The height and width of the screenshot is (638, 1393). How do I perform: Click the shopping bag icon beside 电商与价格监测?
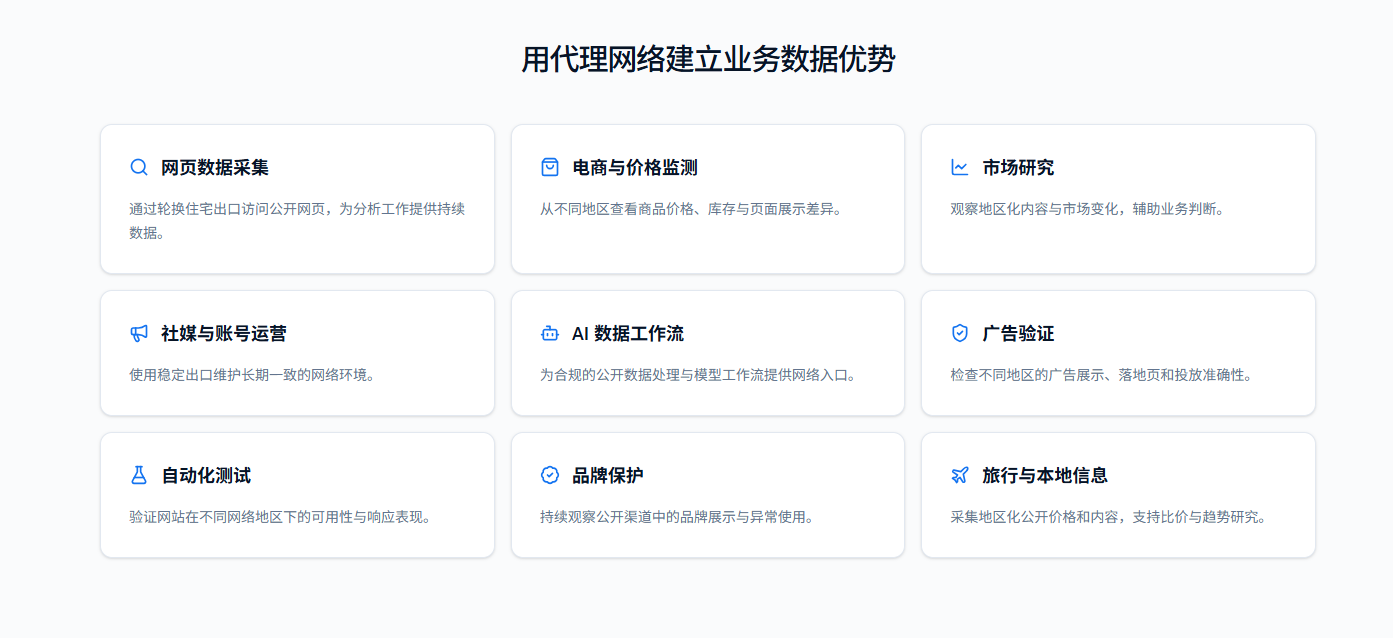tap(550, 167)
